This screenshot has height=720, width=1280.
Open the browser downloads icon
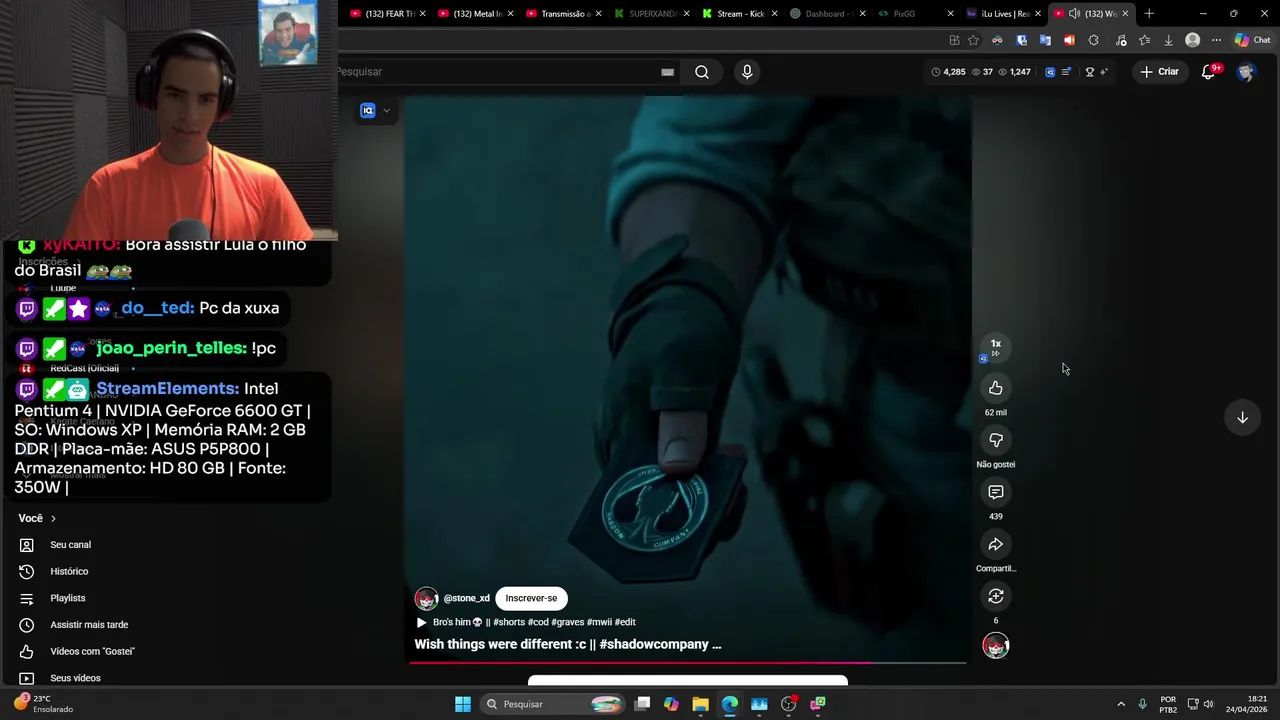[x=1168, y=40]
